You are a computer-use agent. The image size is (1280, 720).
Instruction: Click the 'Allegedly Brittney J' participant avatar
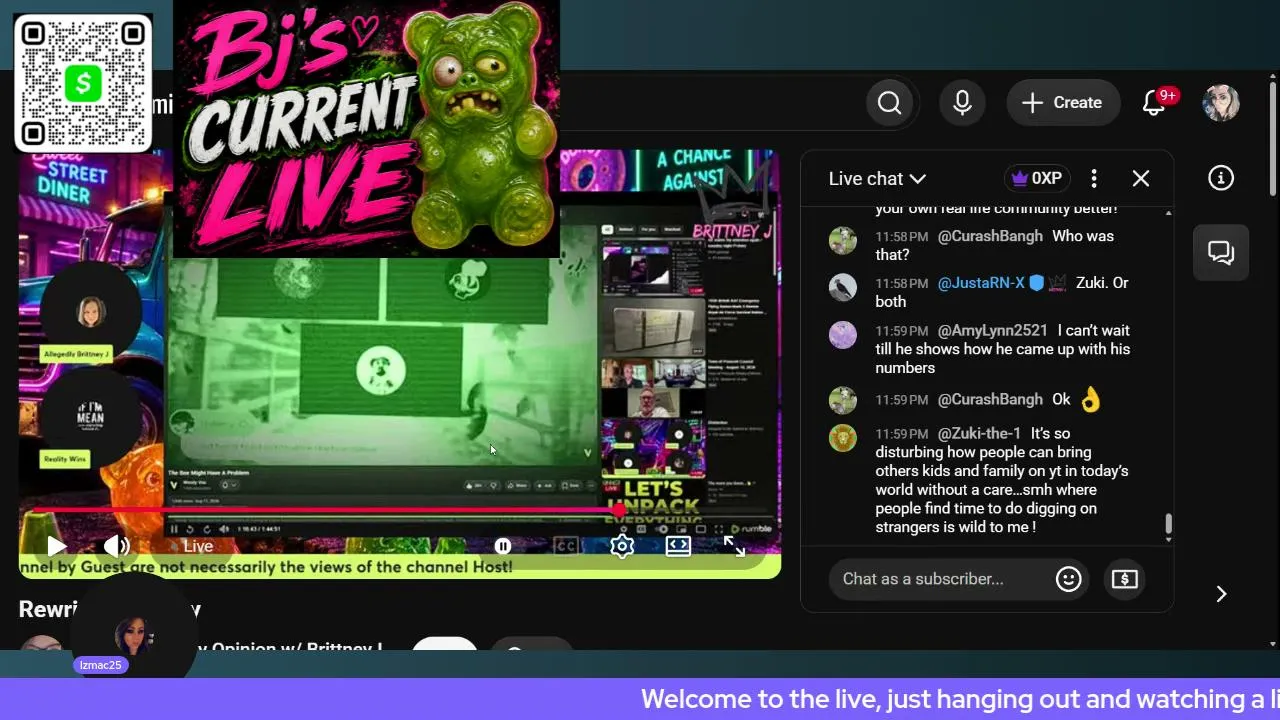click(x=91, y=313)
